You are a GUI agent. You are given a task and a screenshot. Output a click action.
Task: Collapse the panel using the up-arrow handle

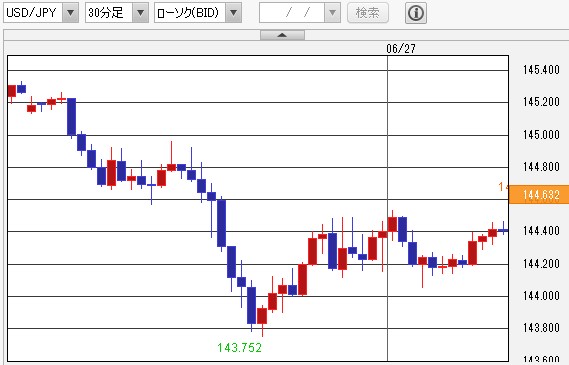pyautogui.click(x=282, y=35)
